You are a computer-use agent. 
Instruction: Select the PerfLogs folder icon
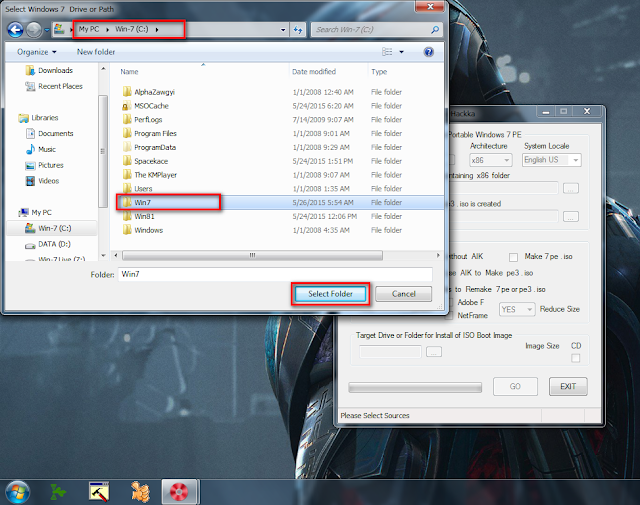pos(127,120)
